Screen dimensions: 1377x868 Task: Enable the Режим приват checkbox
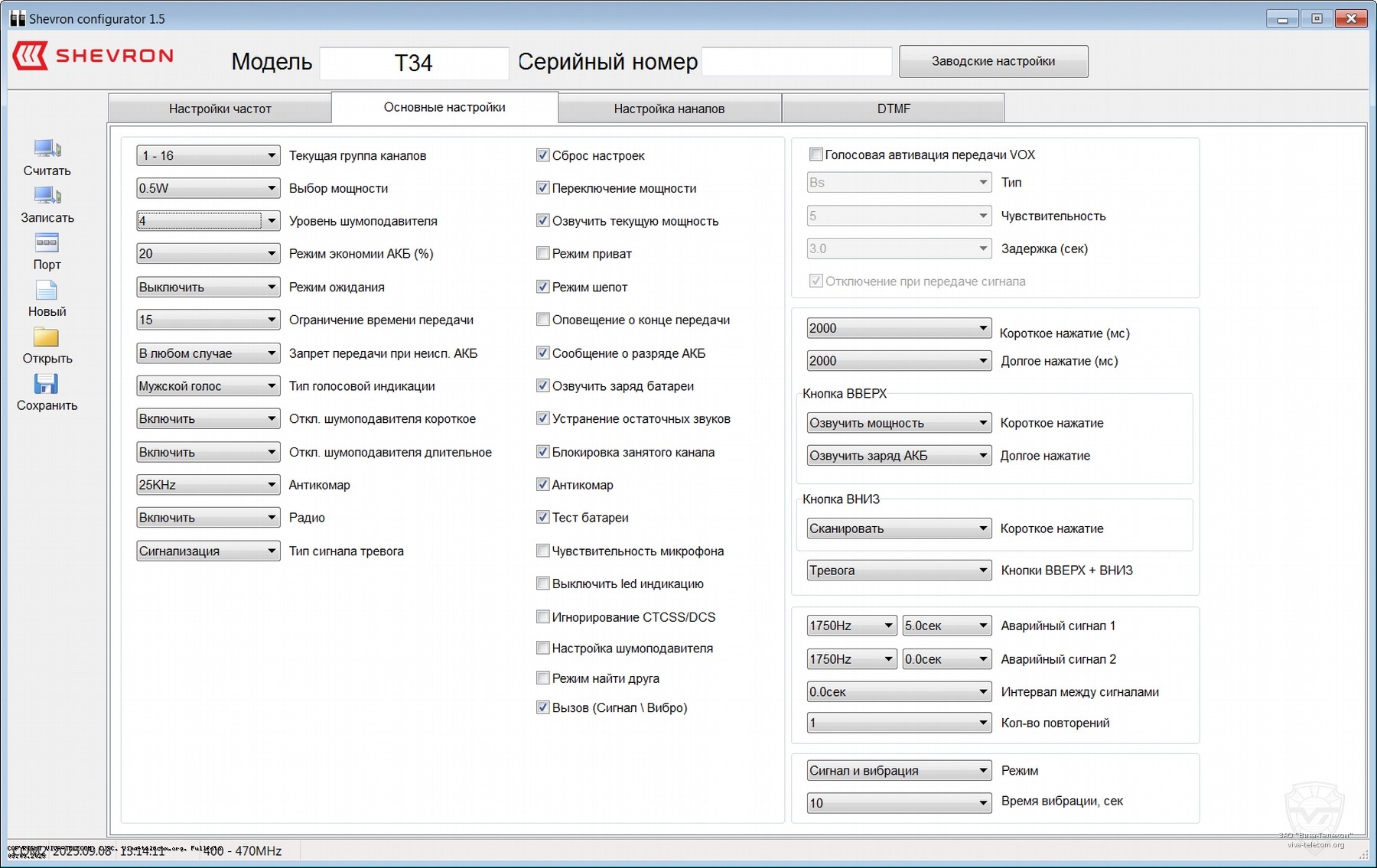[543, 253]
